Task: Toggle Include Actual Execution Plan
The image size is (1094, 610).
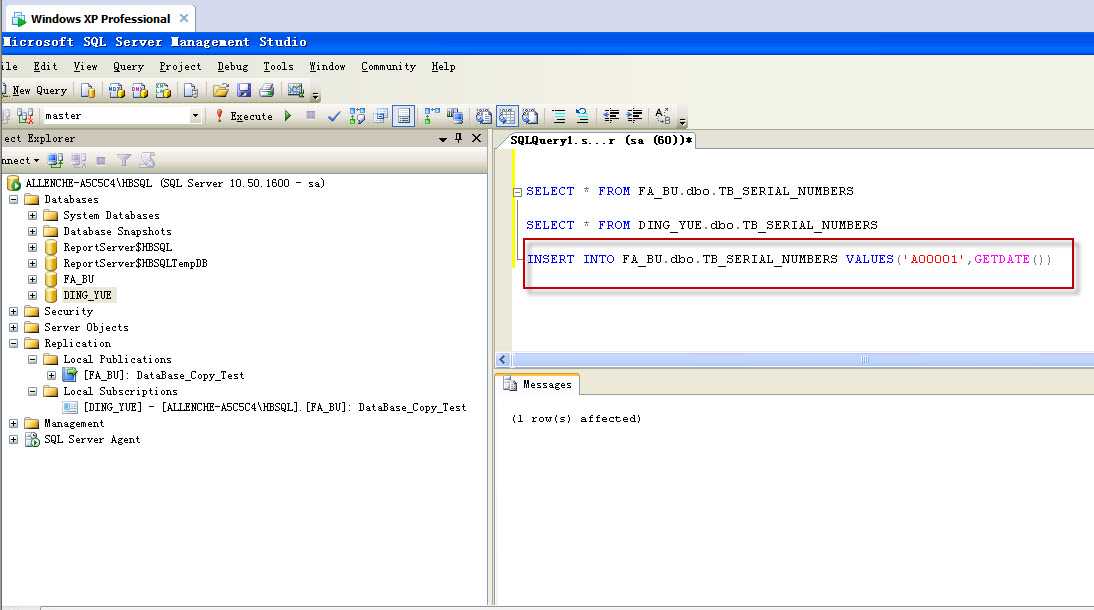Action: pos(432,116)
